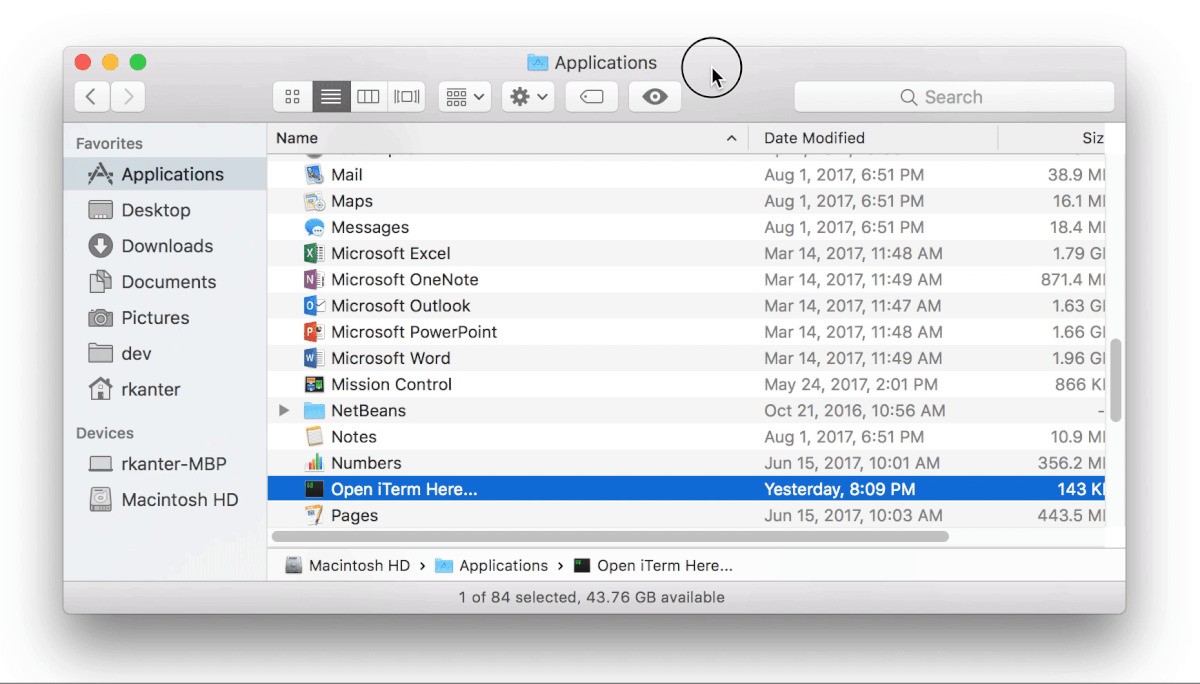Click Applications in the path bar

[x=491, y=565]
